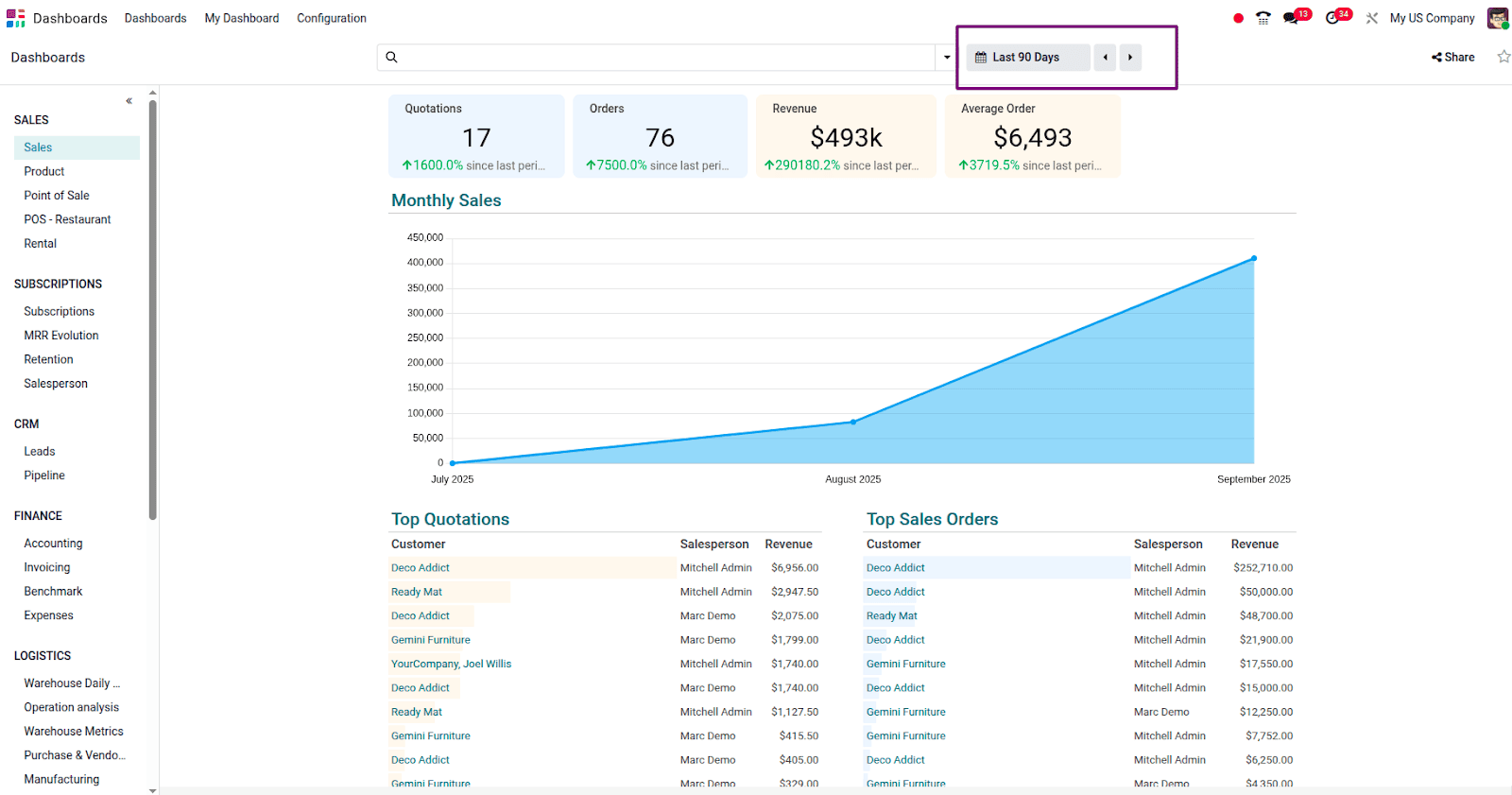Open the Last 90 Days period selector
This screenshot has width=1512, height=795.
(1026, 58)
